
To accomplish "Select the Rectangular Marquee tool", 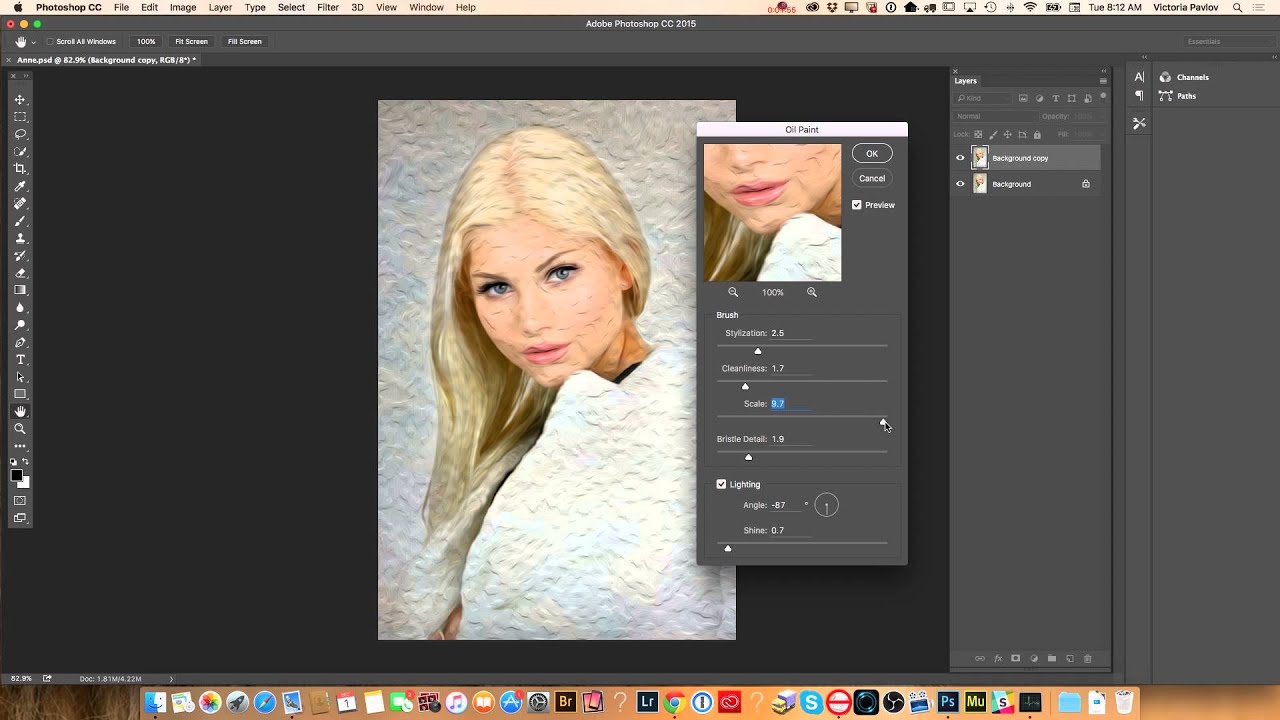I will 20,117.
